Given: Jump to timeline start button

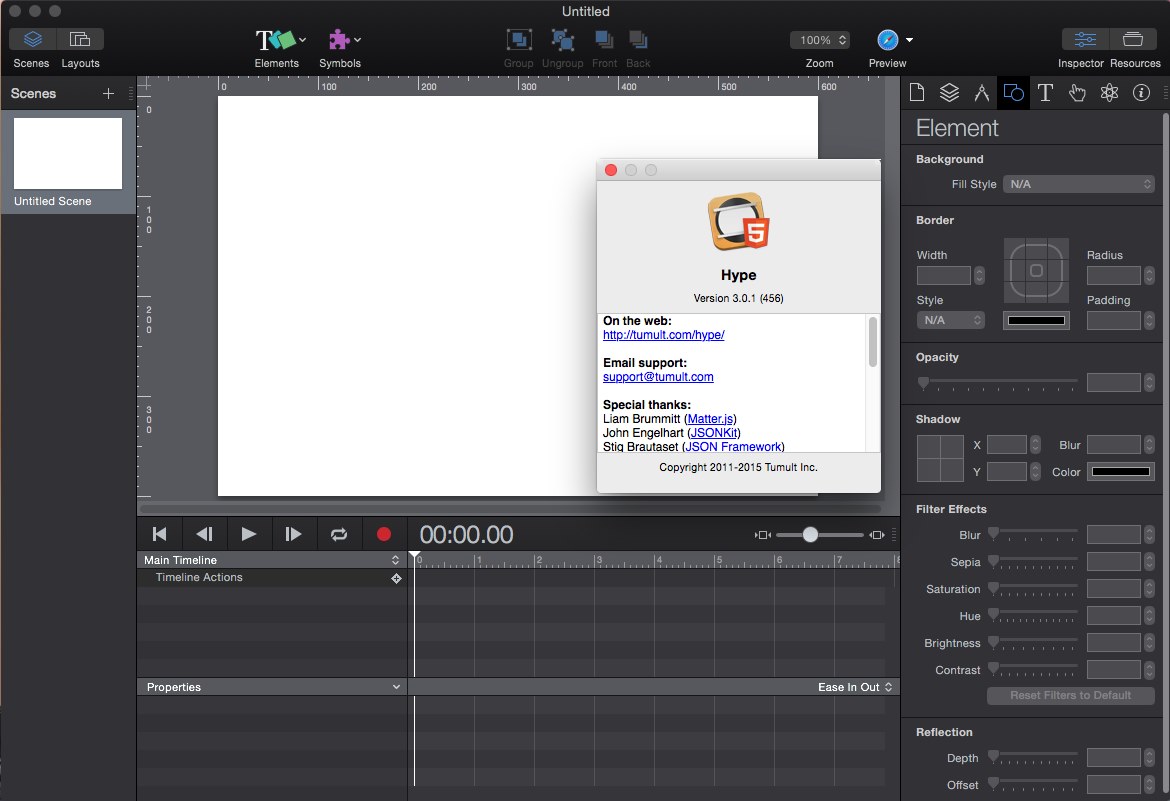Looking at the screenshot, I should [x=159, y=534].
